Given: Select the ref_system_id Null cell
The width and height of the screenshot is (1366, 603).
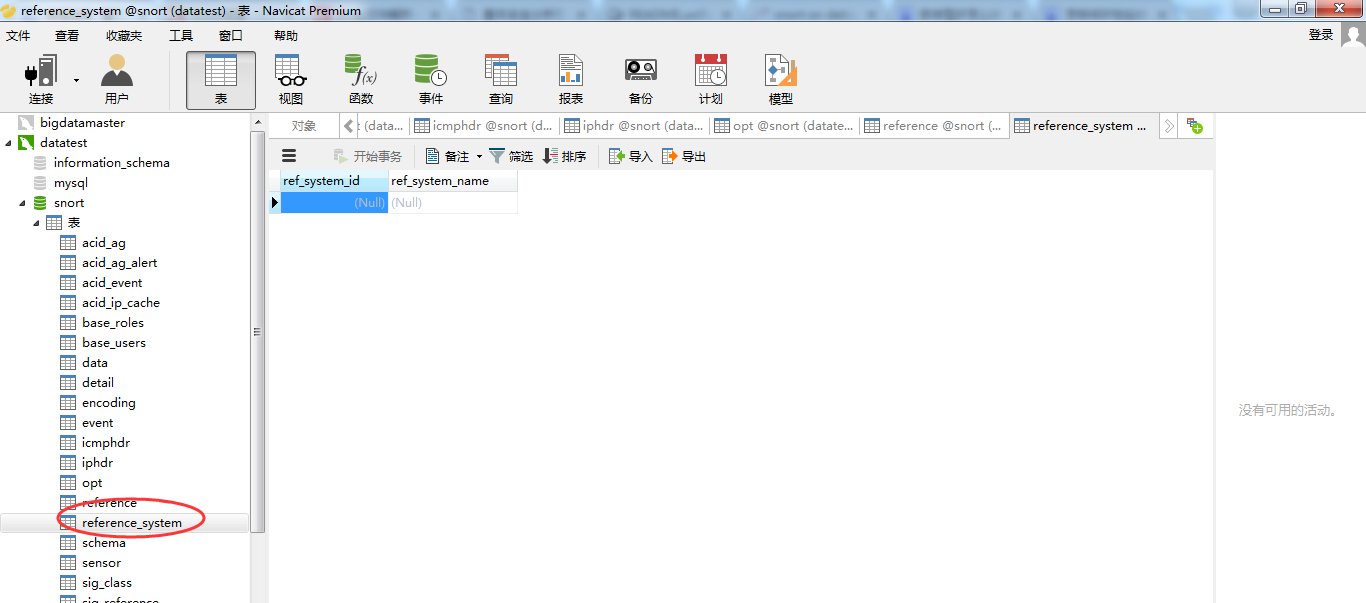Looking at the screenshot, I should [x=334, y=202].
